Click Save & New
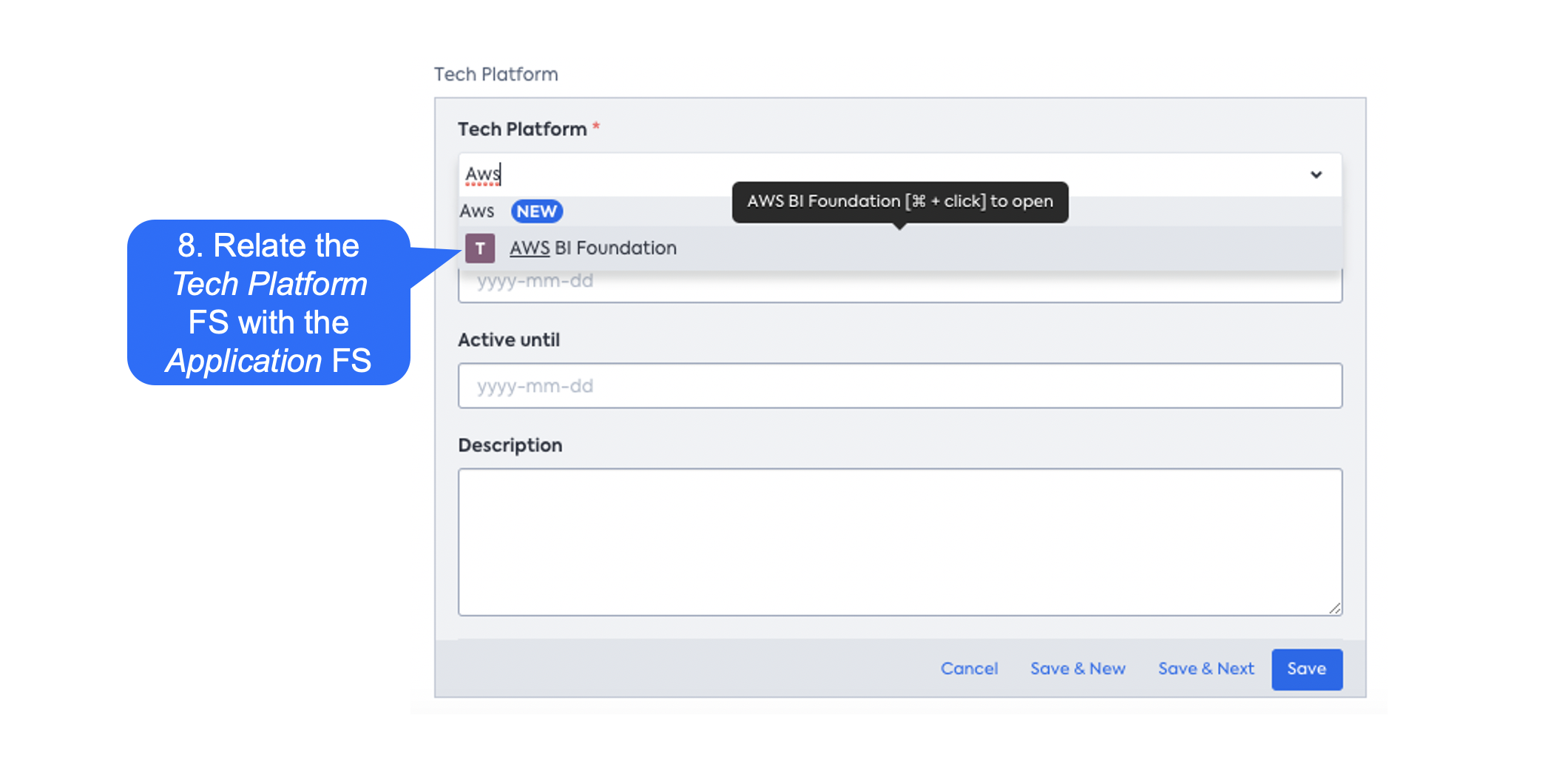Image resolution: width=1568 pixels, height=772 pixels. point(1078,668)
